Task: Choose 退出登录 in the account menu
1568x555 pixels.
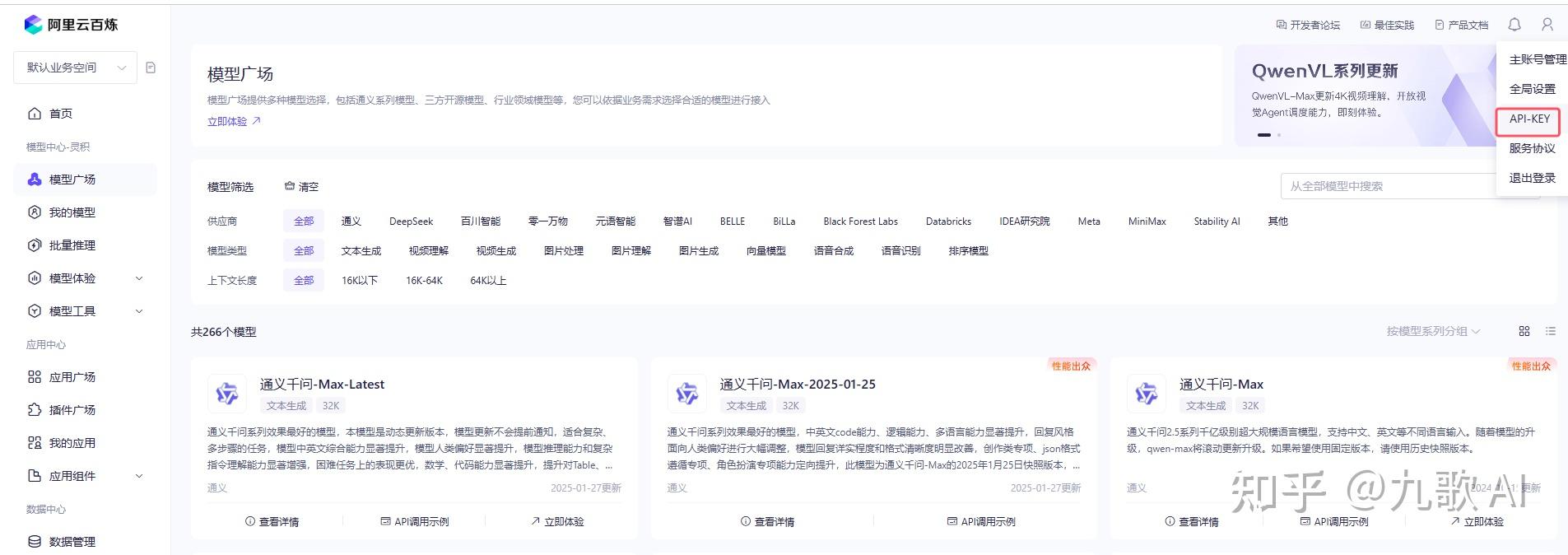Action: [x=1532, y=178]
